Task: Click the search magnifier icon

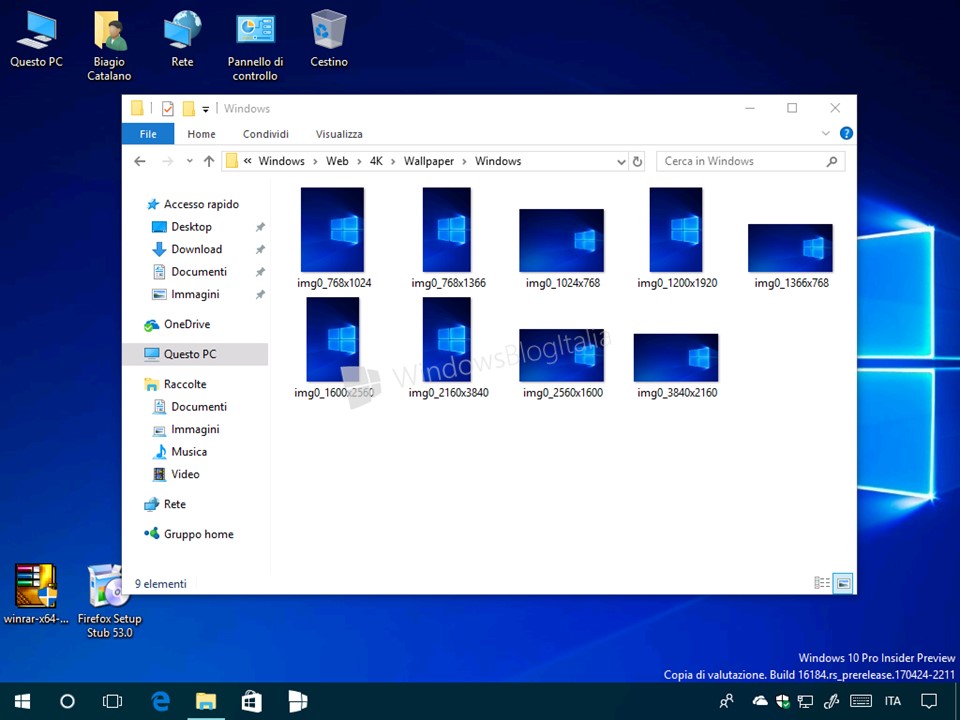Action: click(831, 162)
